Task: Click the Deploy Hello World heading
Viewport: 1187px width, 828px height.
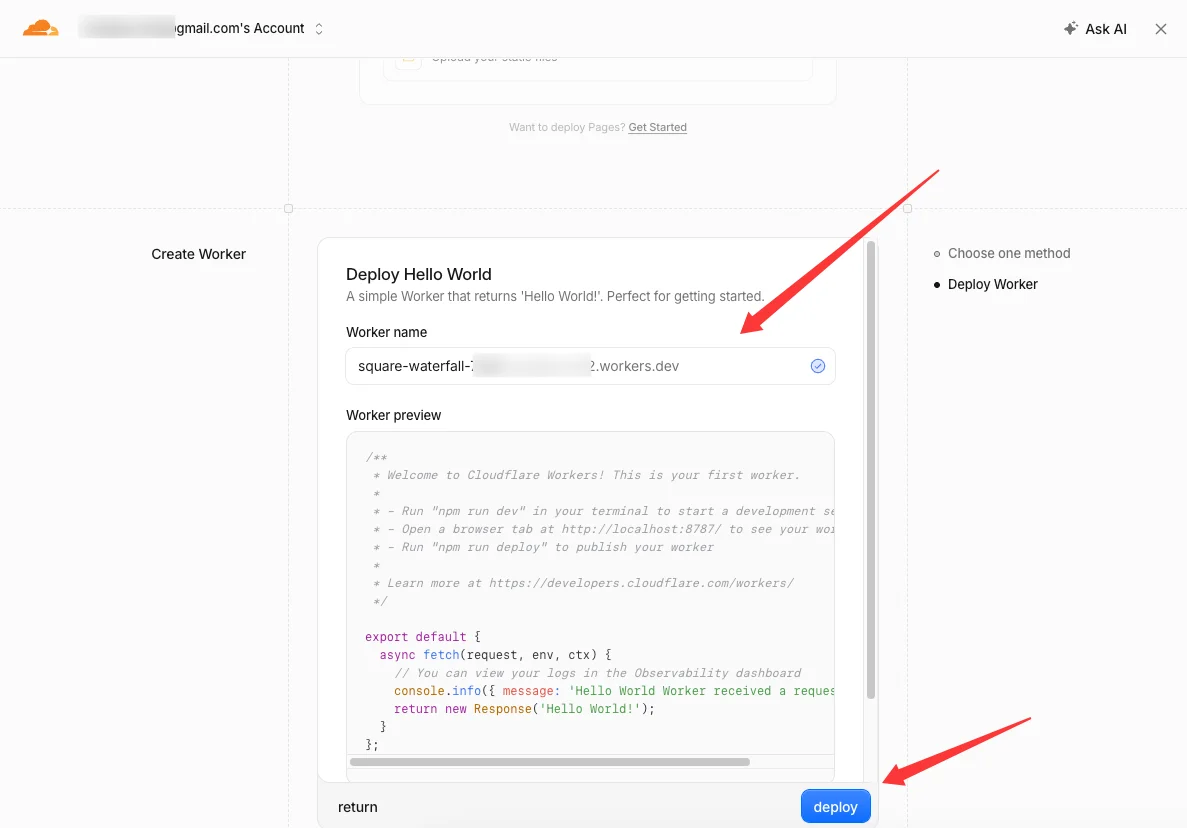Action: point(419,274)
